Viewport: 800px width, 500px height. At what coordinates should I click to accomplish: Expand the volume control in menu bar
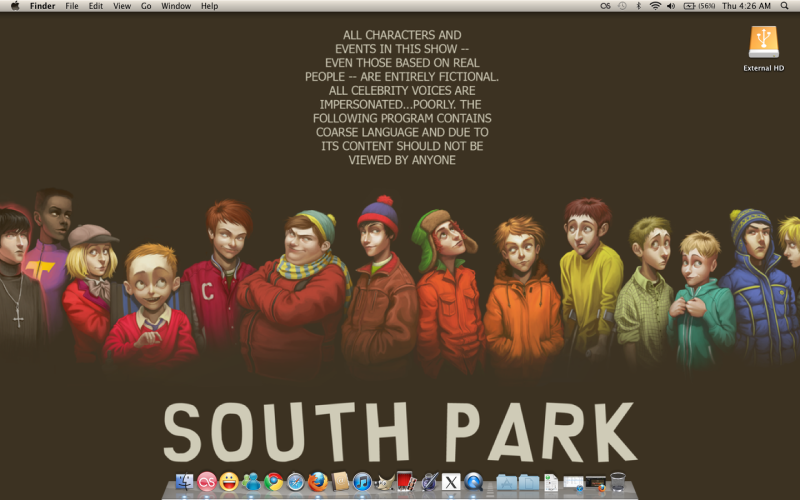(671, 6)
